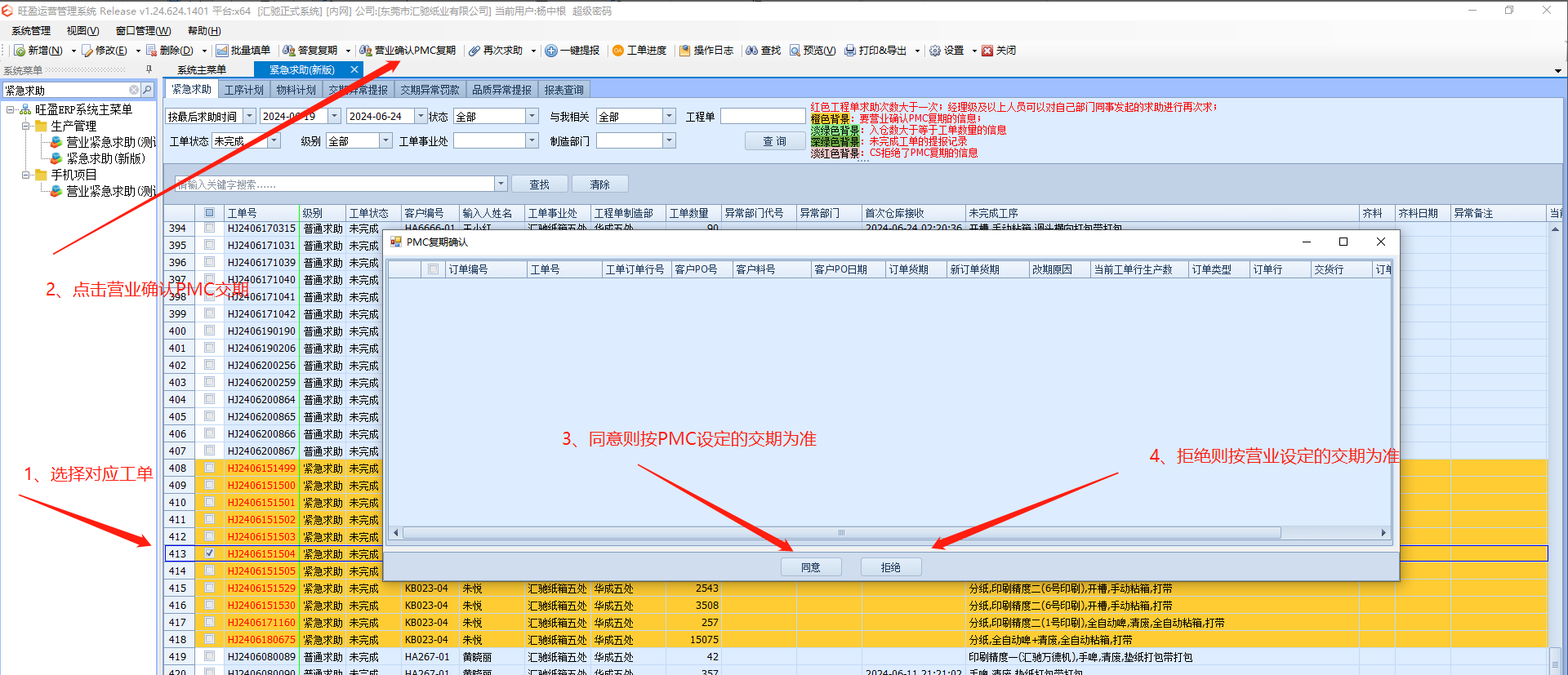Click the 系统主菜单 document tab

point(202,70)
